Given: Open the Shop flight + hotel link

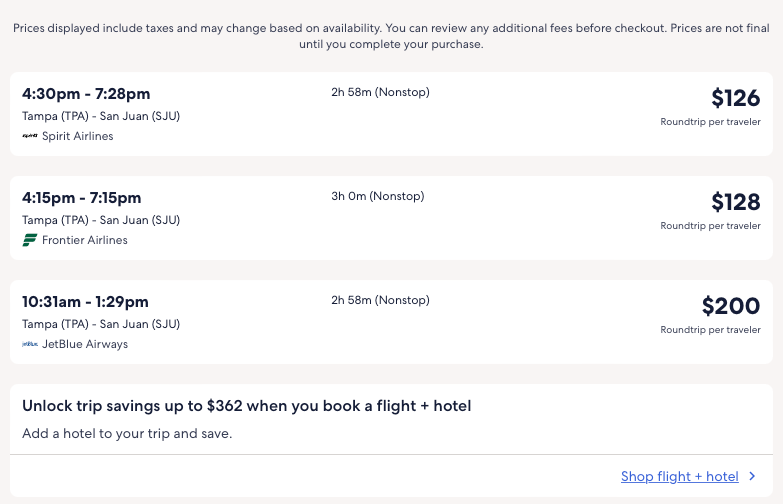Looking at the screenshot, I should click(679, 477).
